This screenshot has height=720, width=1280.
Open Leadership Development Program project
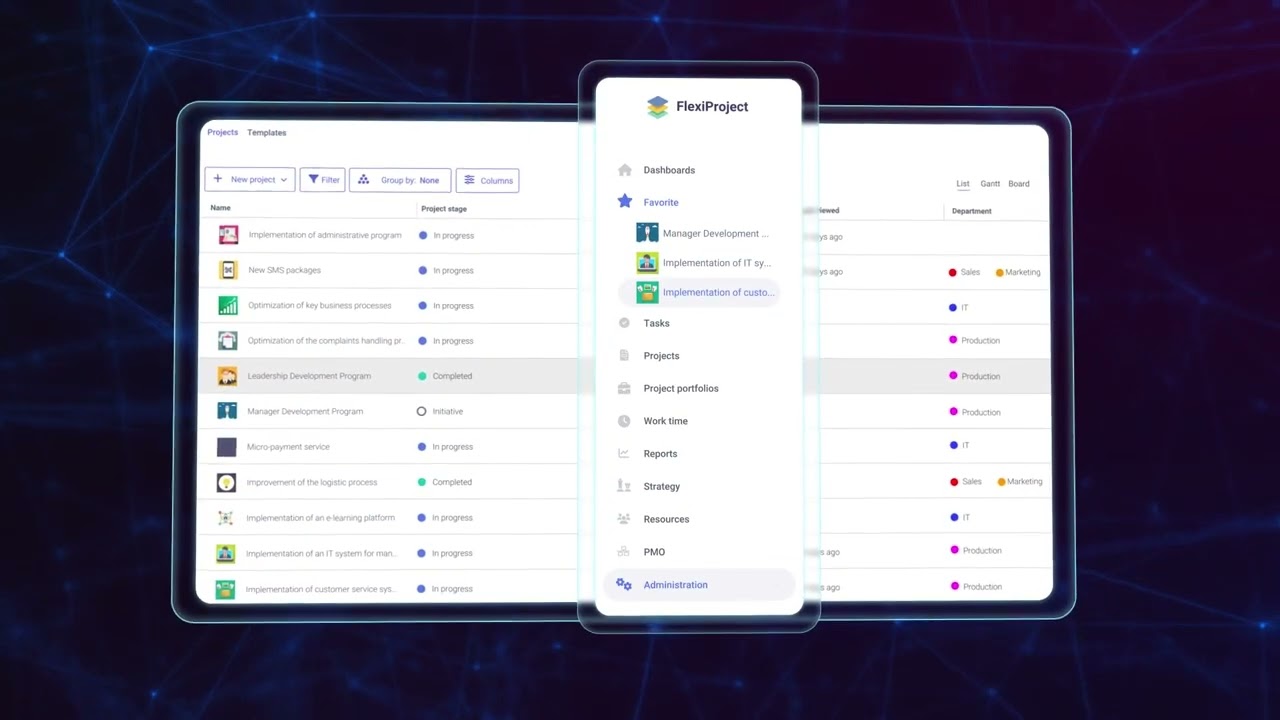309,376
